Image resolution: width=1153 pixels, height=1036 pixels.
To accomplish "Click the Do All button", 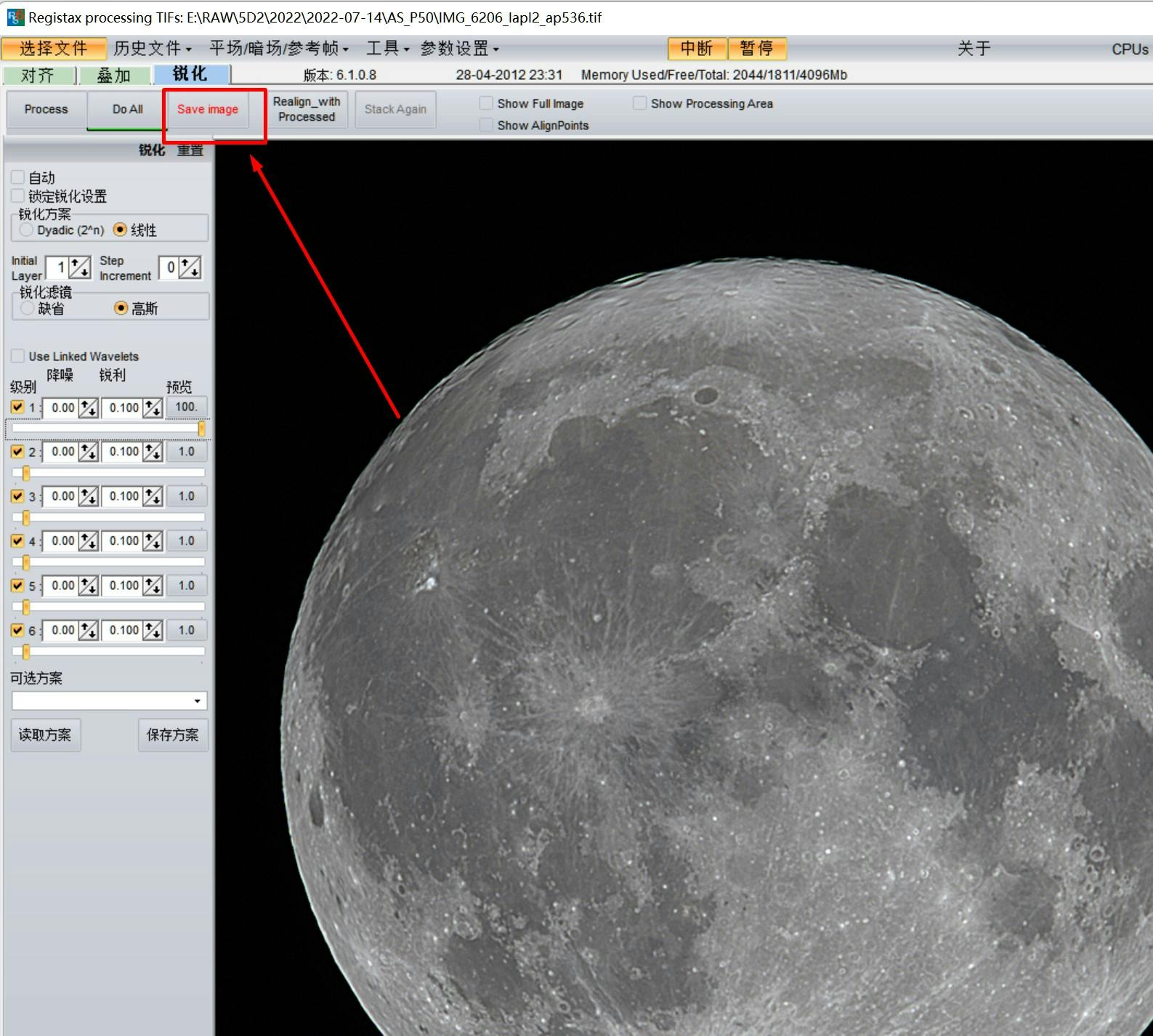I will coord(128,109).
